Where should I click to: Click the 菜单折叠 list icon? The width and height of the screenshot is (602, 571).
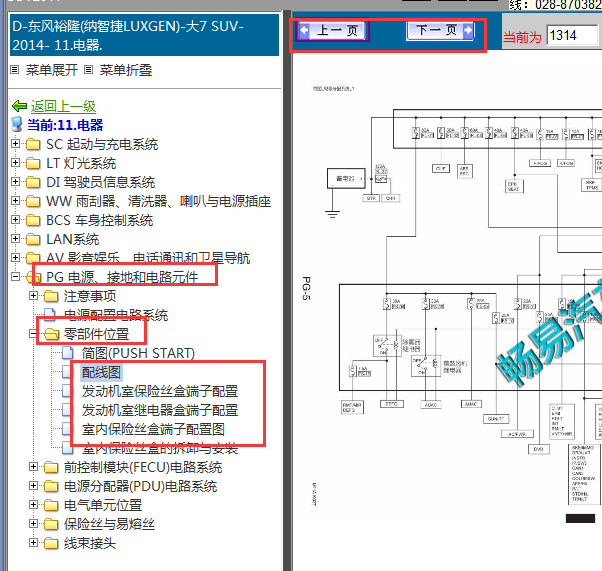(89, 70)
